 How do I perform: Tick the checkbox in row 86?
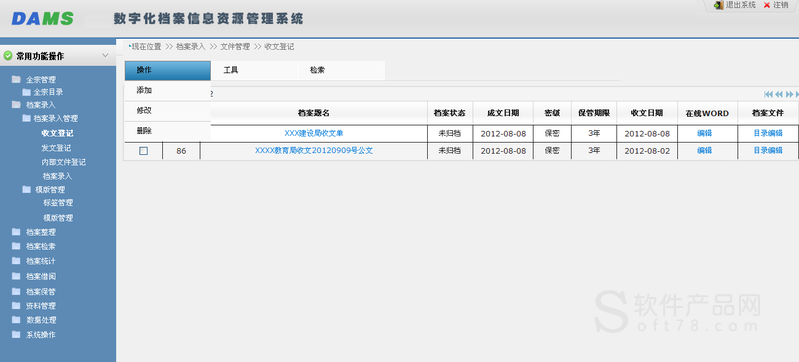pyautogui.click(x=144, y=151)
